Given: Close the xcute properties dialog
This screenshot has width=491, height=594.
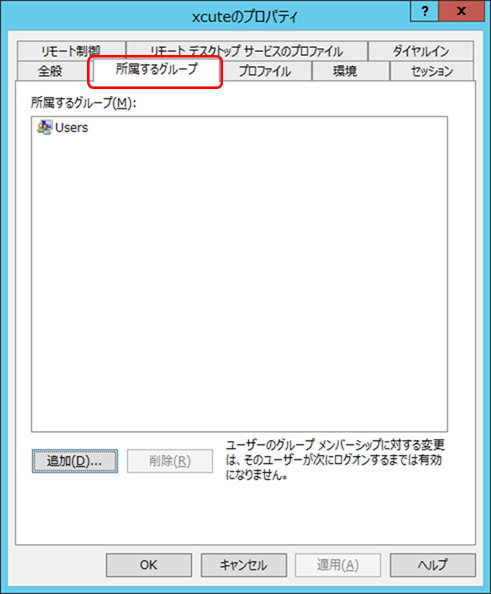Looking at the screenshot, I should pyautogui.click(x=461, y=11).
